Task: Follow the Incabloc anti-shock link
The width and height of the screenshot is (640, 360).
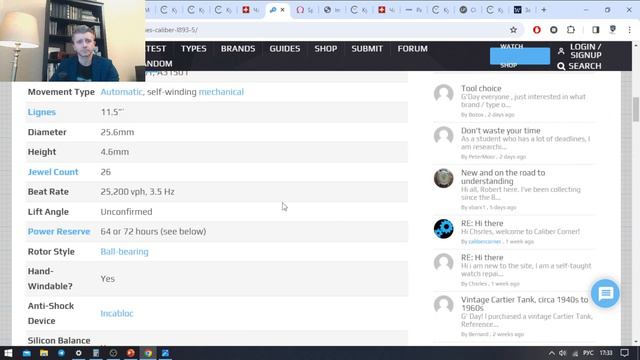Action: coord(117,313)
